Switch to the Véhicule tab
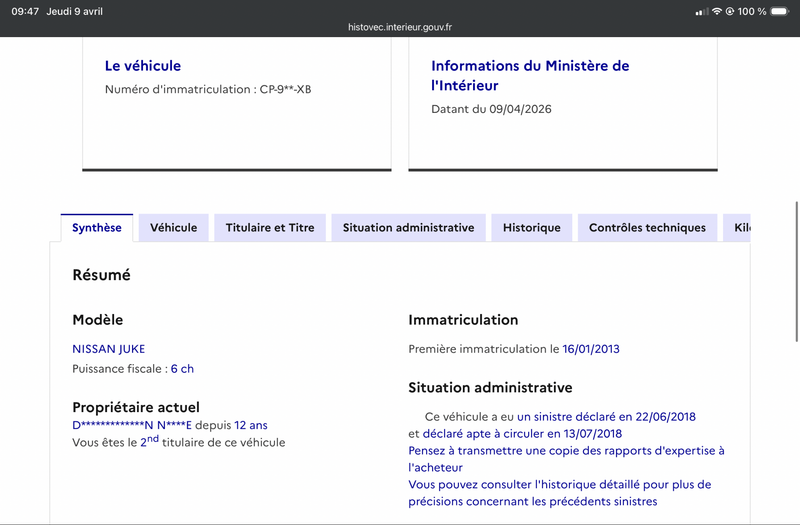The width and height of the screenshot is (800, 525). click(x=173, y=228)
